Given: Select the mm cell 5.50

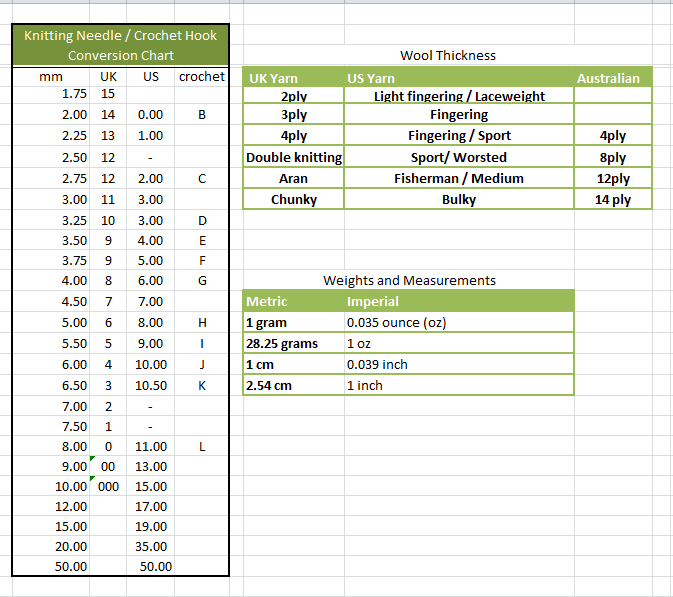Looking at the screenshot, I should (51, 343).
